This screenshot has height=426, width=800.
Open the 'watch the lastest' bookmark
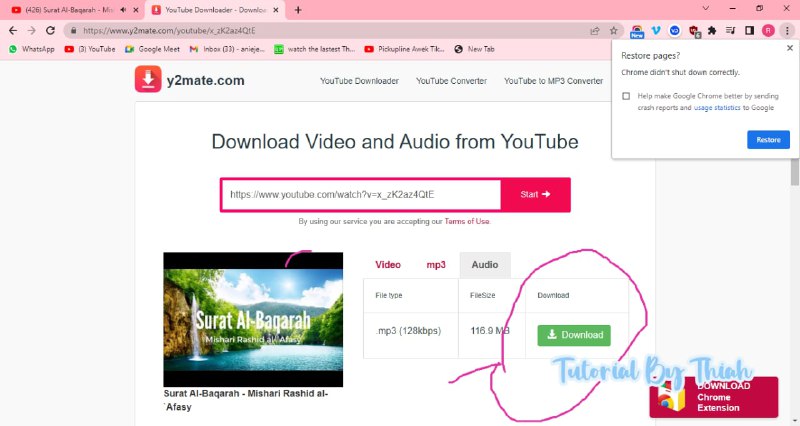pyautogui.click(x=314, y=49)
